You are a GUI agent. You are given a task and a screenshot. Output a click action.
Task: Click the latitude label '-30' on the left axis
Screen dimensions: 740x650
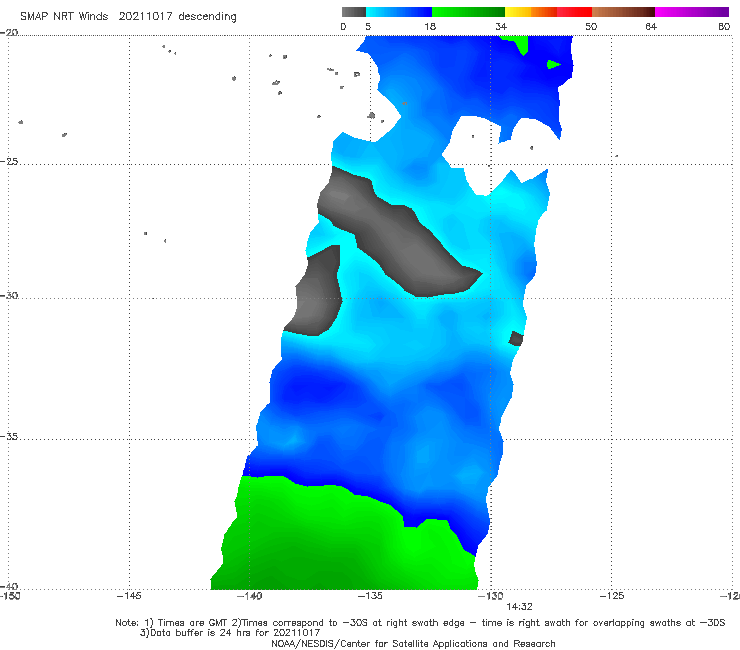(x=9, y=295)
